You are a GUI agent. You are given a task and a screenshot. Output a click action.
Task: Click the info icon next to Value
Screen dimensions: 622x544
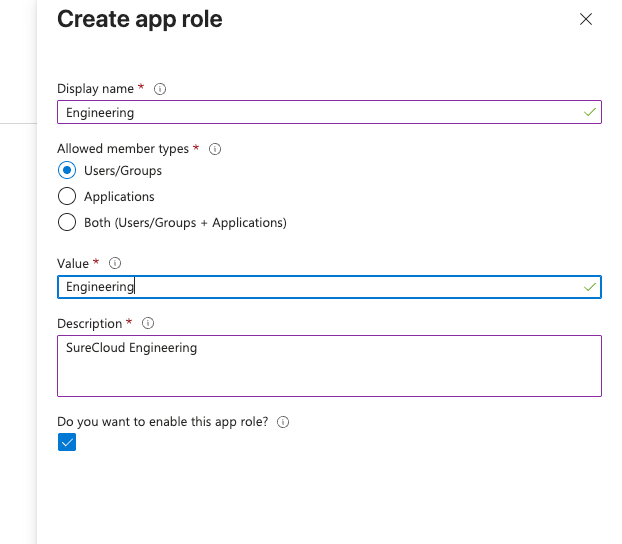click(x=115, y=263)
